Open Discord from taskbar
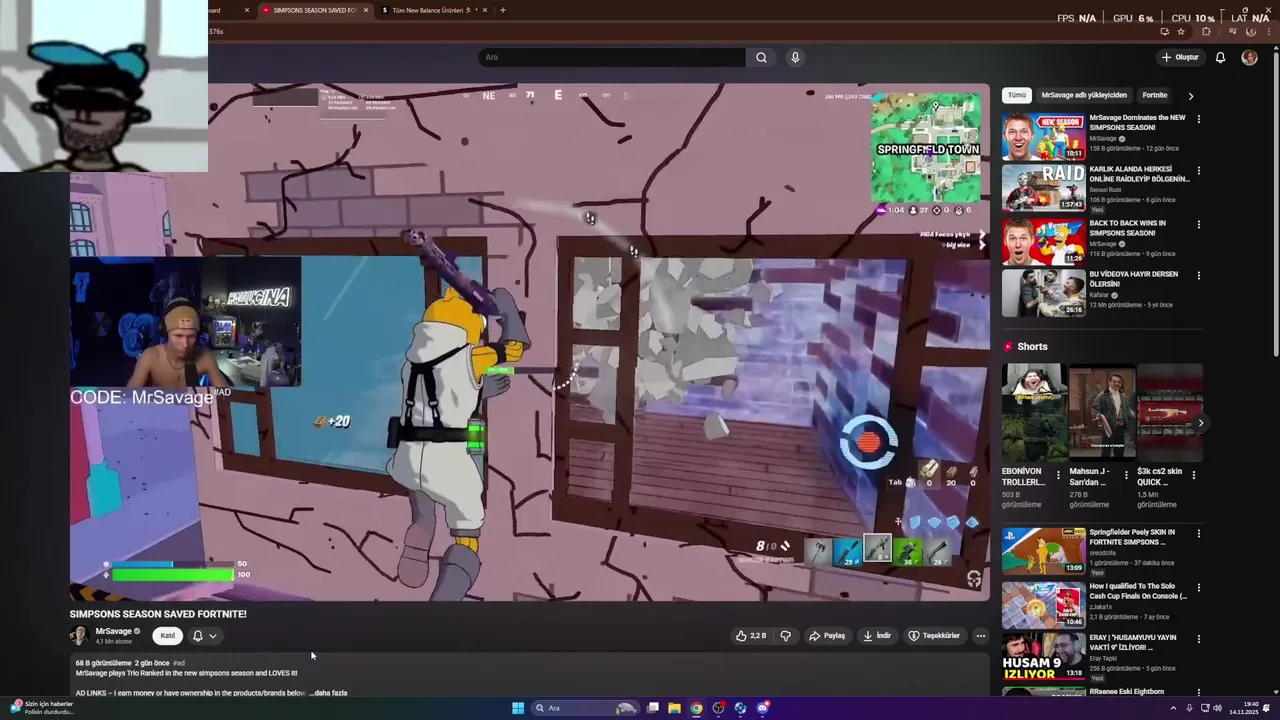This screenshot has width=1280, height=720. (x=763, y=708)
